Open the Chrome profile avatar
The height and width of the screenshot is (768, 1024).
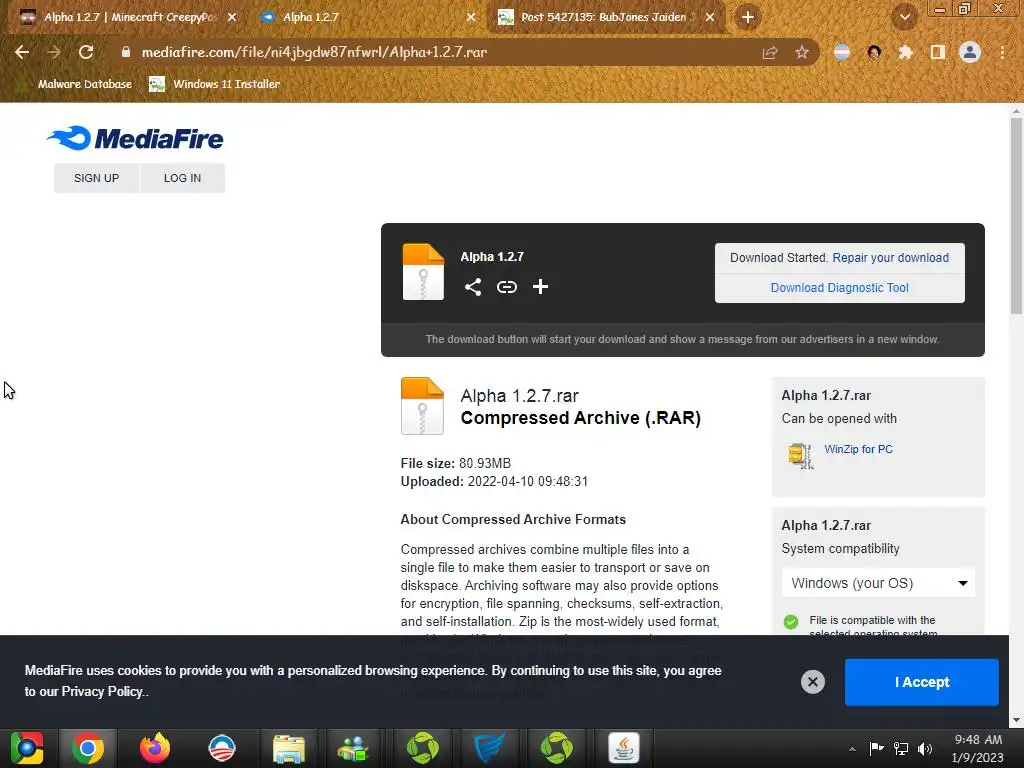click(970, 52)
